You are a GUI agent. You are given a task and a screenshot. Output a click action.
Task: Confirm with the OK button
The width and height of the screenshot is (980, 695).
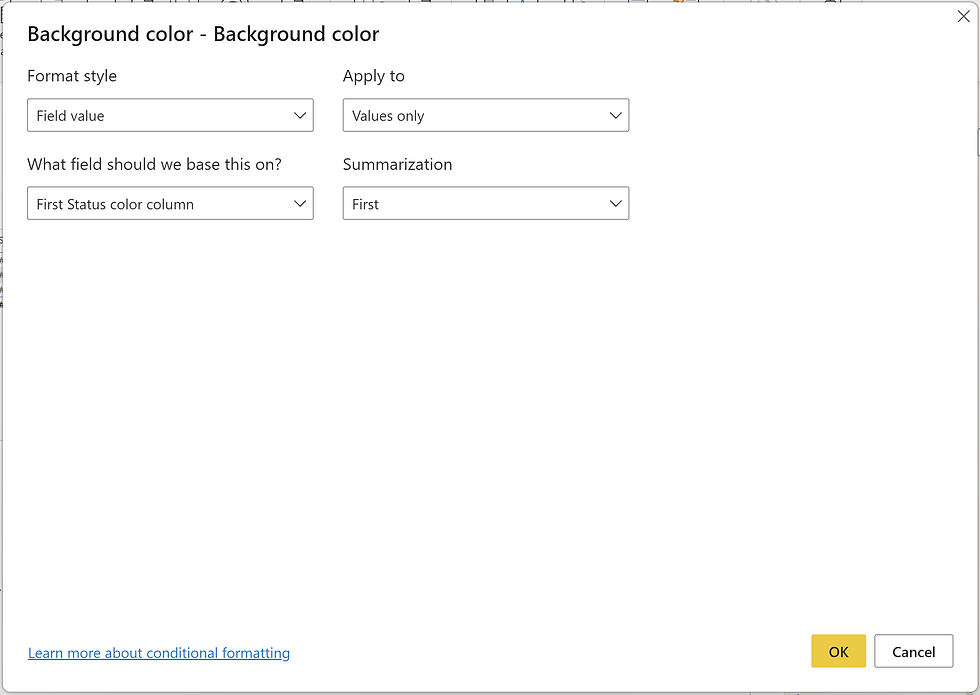click(838, 651)
